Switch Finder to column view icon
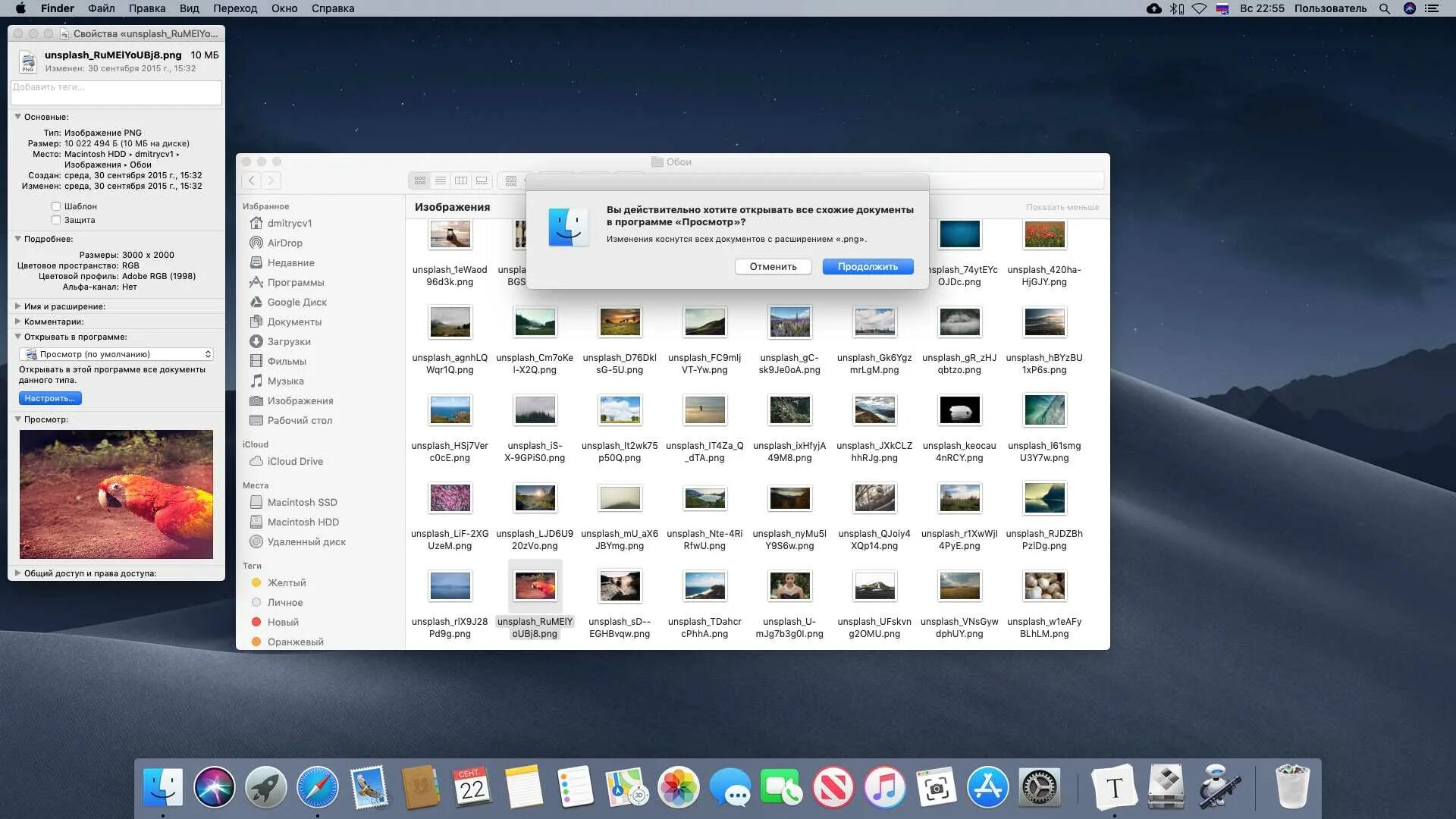Image resolution: width=1456 pixels, height=819 pixels. pos(461,181)
